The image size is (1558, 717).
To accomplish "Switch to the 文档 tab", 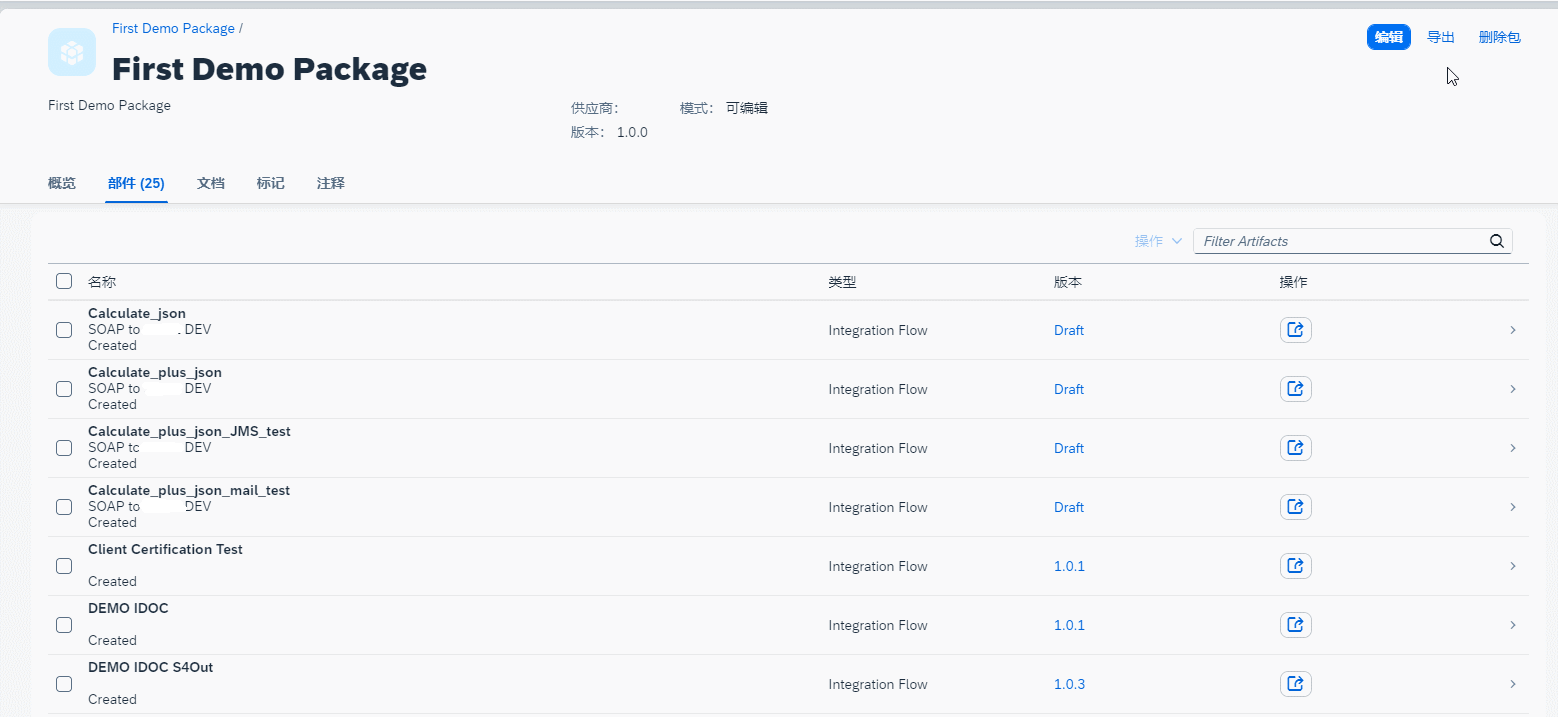I will tap(210, 183).
